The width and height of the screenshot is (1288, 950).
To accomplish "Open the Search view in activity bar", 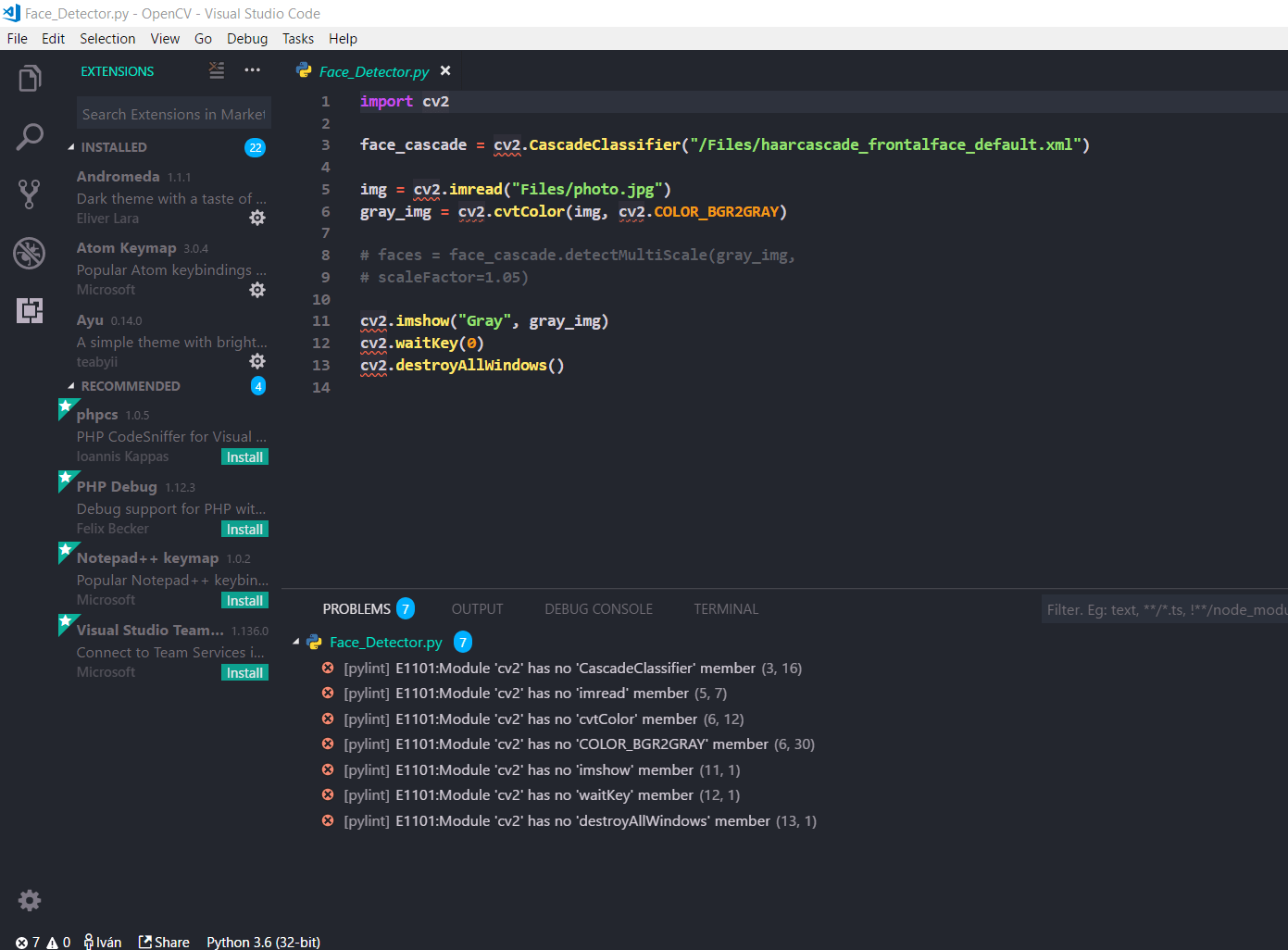I will 30,137.
